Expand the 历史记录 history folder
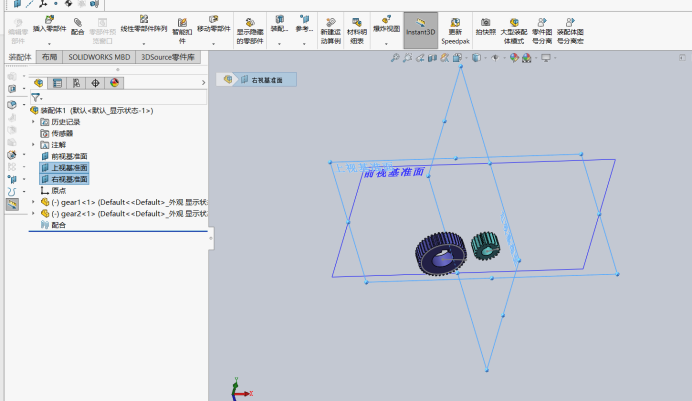The image size is (692, 401). (x=33, y=122)
